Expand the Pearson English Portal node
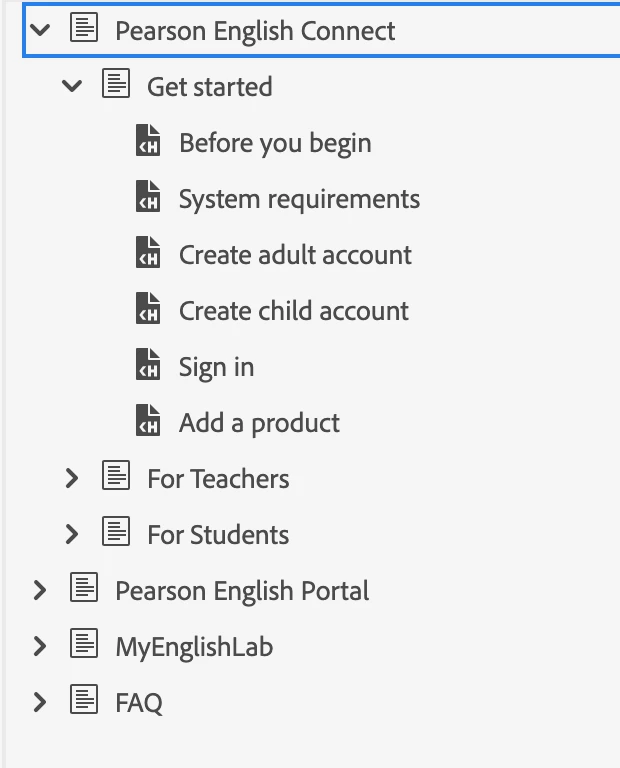 (x=40, y=591)
